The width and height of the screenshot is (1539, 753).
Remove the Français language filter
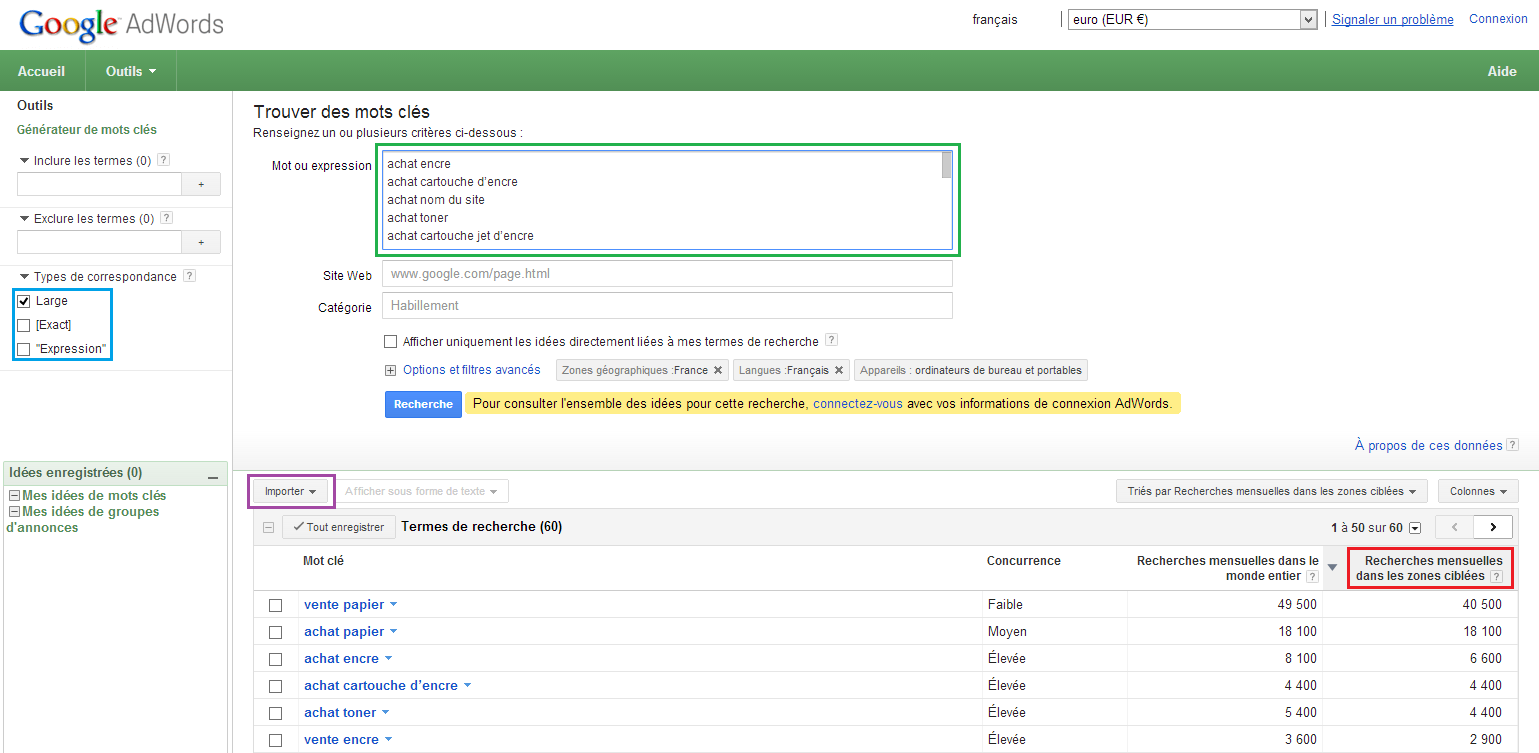tap(839, 370)
